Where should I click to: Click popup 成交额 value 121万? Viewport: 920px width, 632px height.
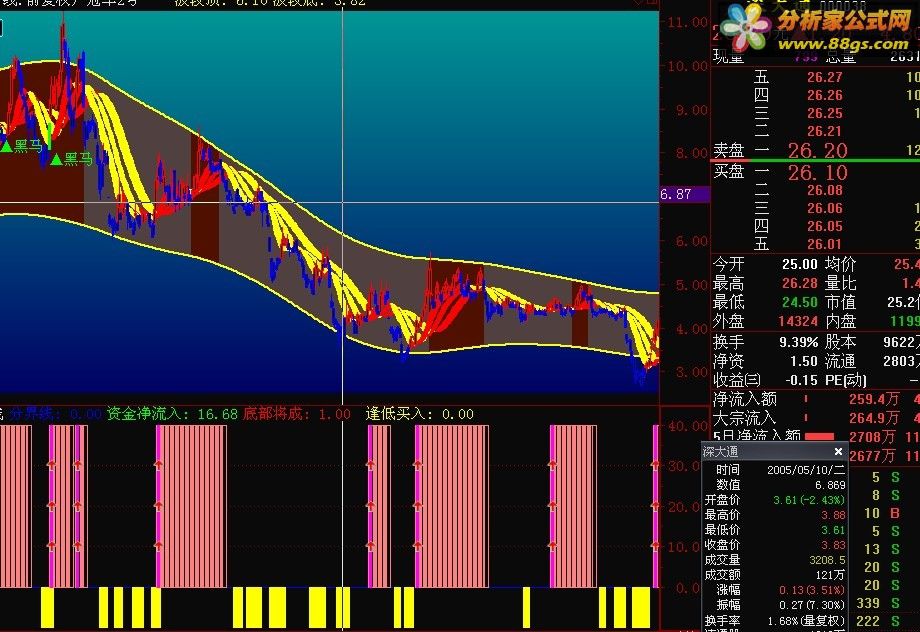point(831,574)
